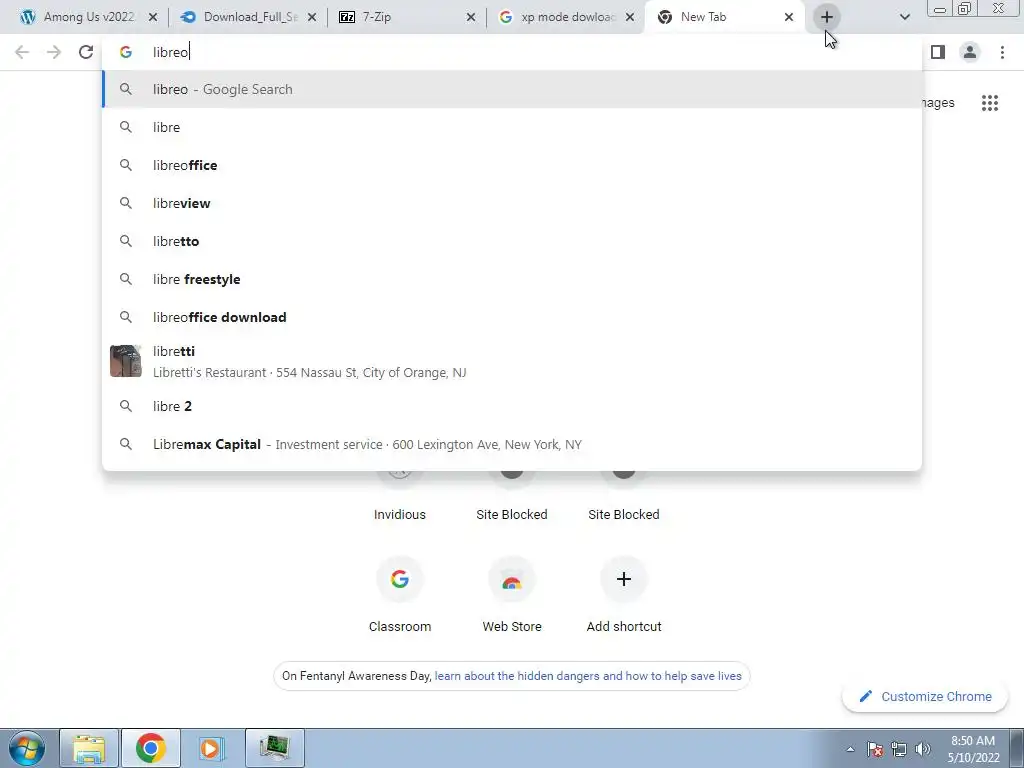The width and height of the screenshot is (1024, 768).
Task: Close the Among Us v2022 tab
Action: (153, 18)
